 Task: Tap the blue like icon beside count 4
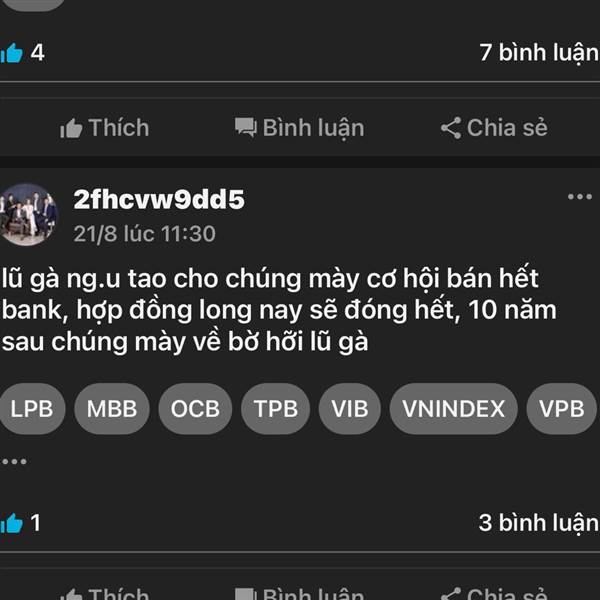11,53
